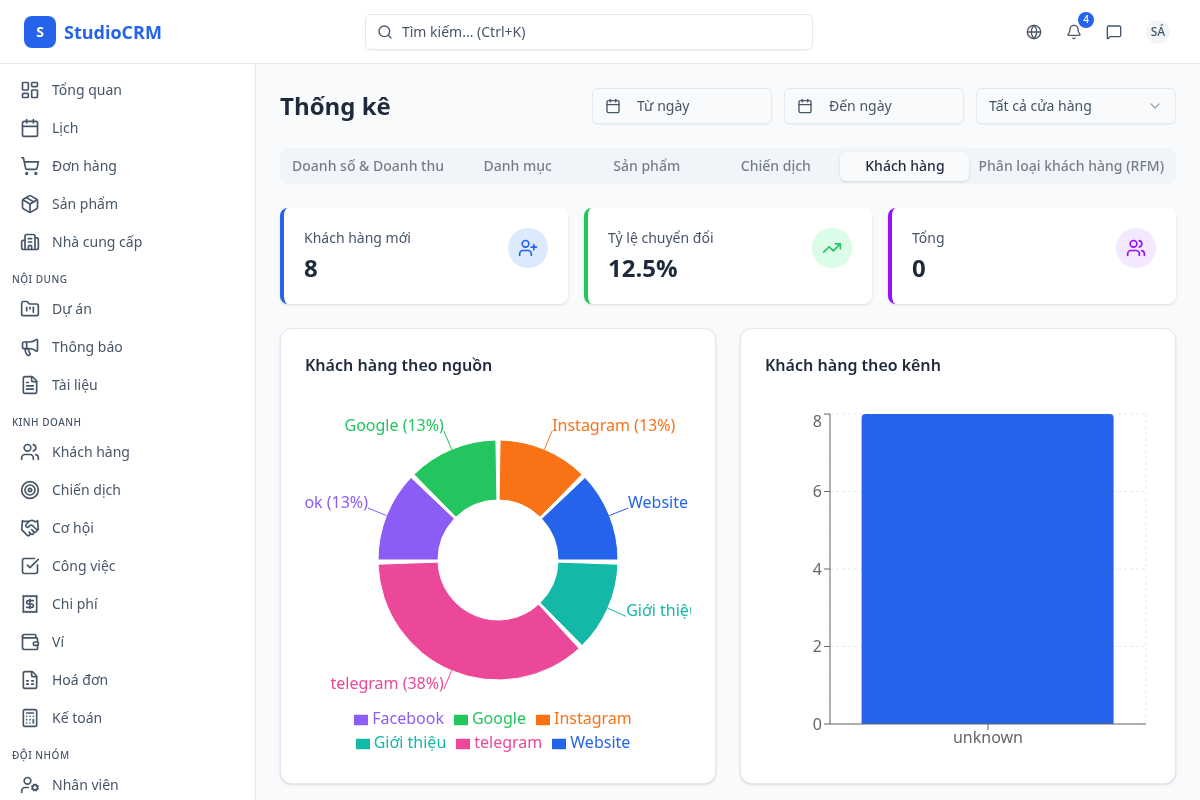The width and height of the screenshot is (1200, 800).
Task: Click the StudioCRM logo icon
Action: tap(40, 32)
